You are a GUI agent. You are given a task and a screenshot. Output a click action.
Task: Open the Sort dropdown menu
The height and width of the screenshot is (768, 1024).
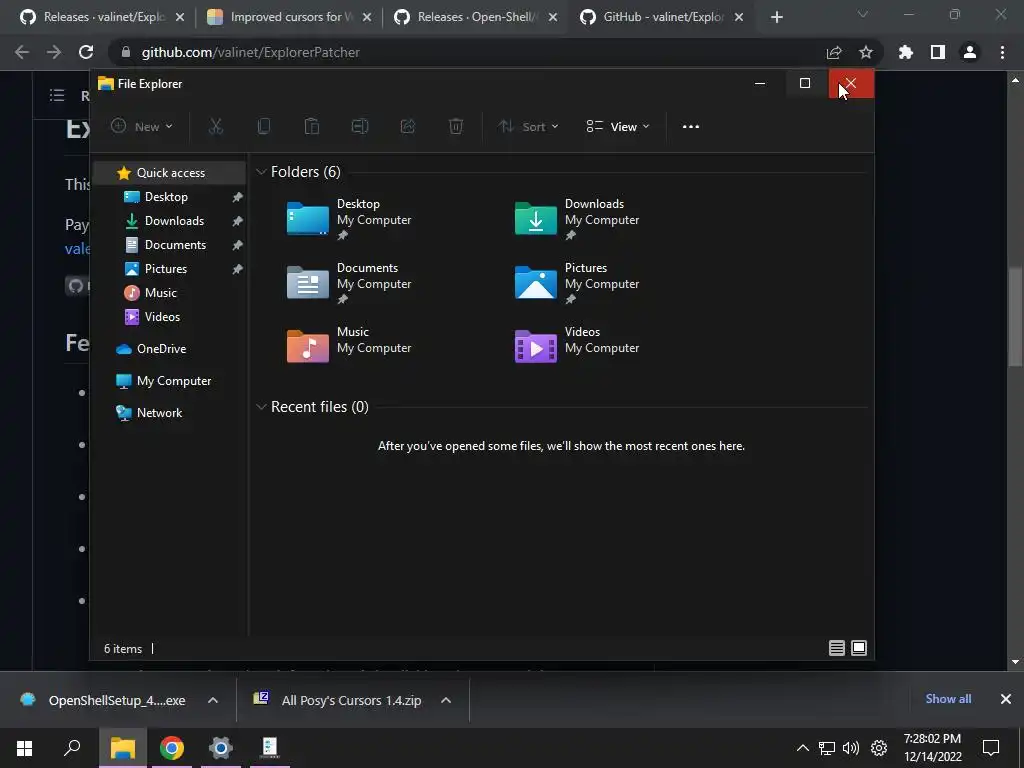pyautogui.click(x=528, y=126)
